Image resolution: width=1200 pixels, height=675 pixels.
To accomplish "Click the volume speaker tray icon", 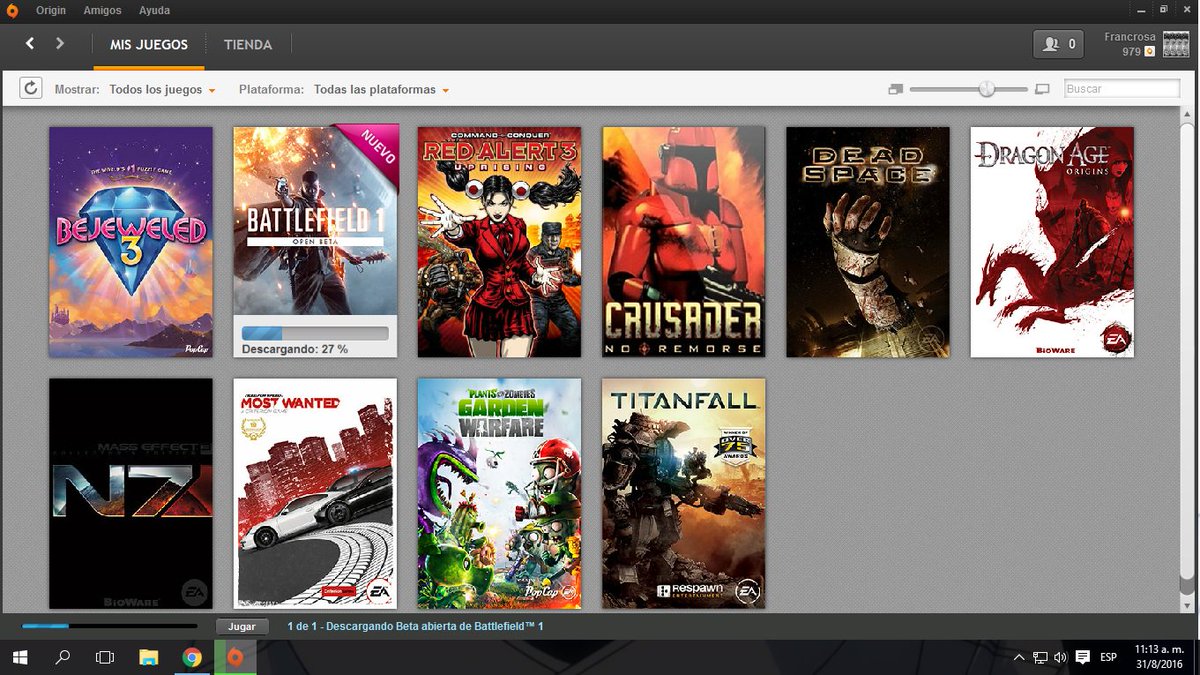I will [1061, 657].
